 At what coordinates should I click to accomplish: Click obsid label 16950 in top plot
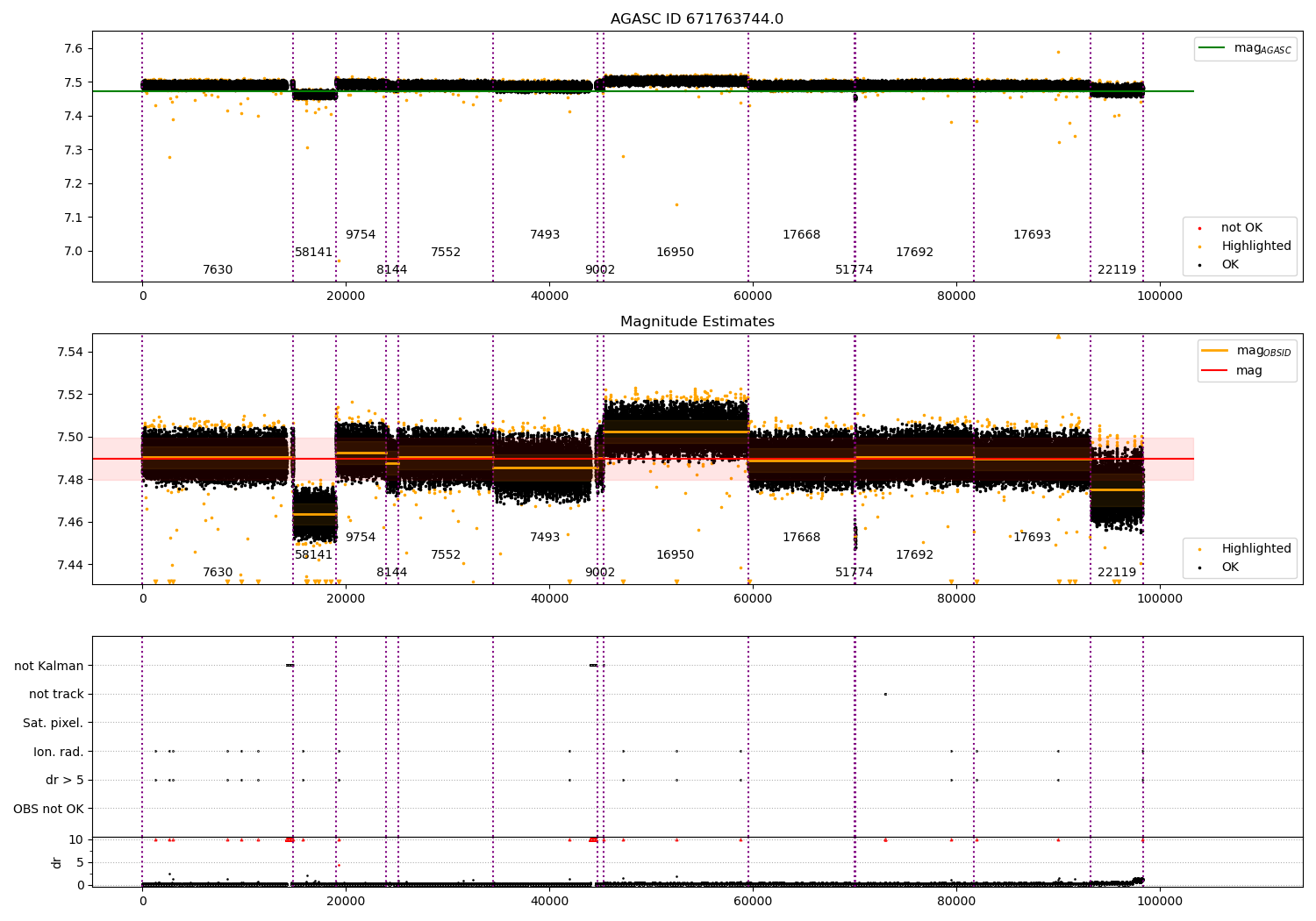676,253
